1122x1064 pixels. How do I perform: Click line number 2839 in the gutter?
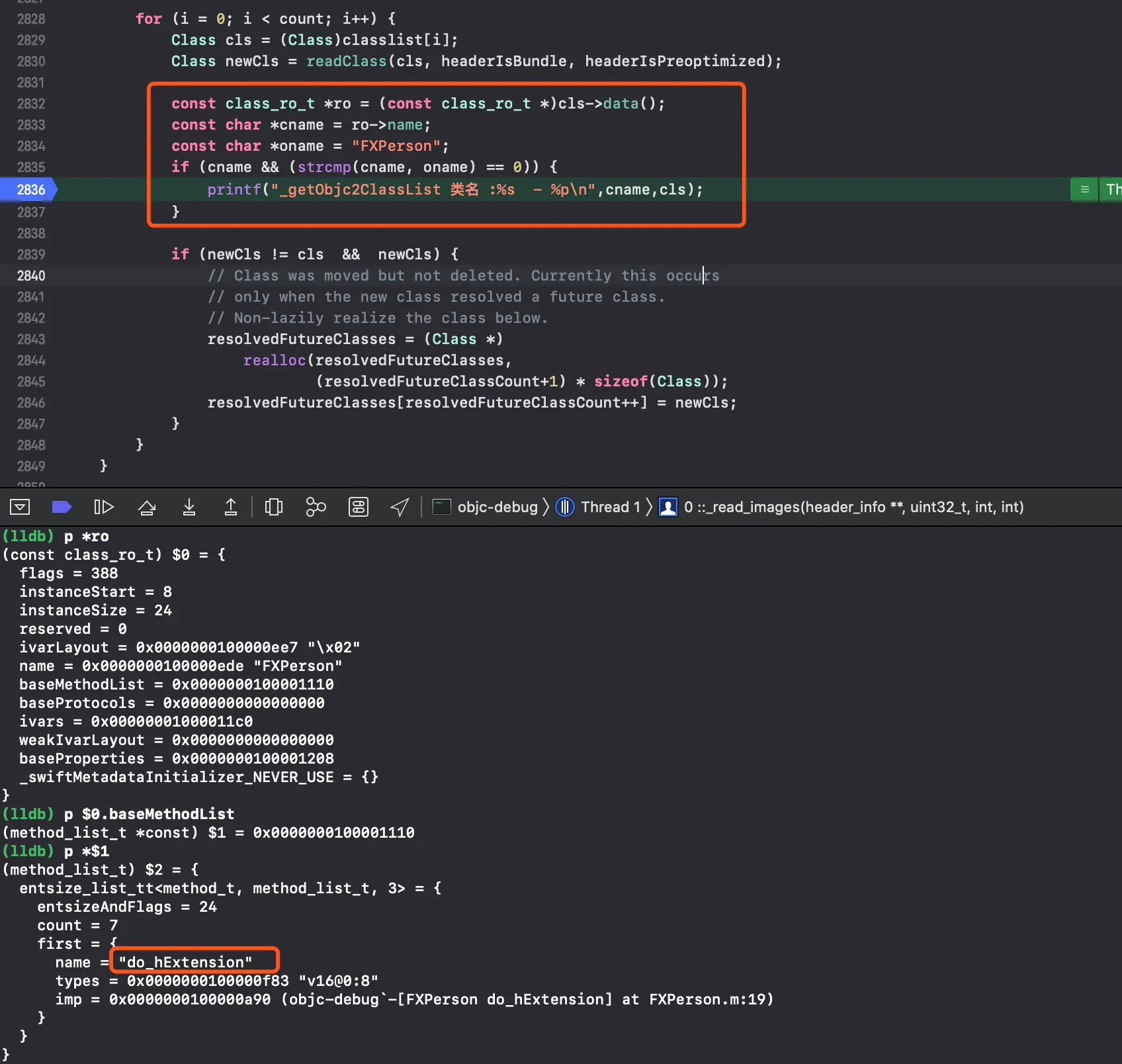pos(31,255)
